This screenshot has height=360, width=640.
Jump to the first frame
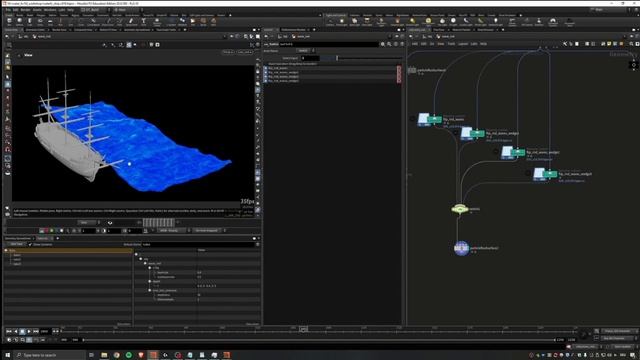pyautogui.click(x=9, y=331)
